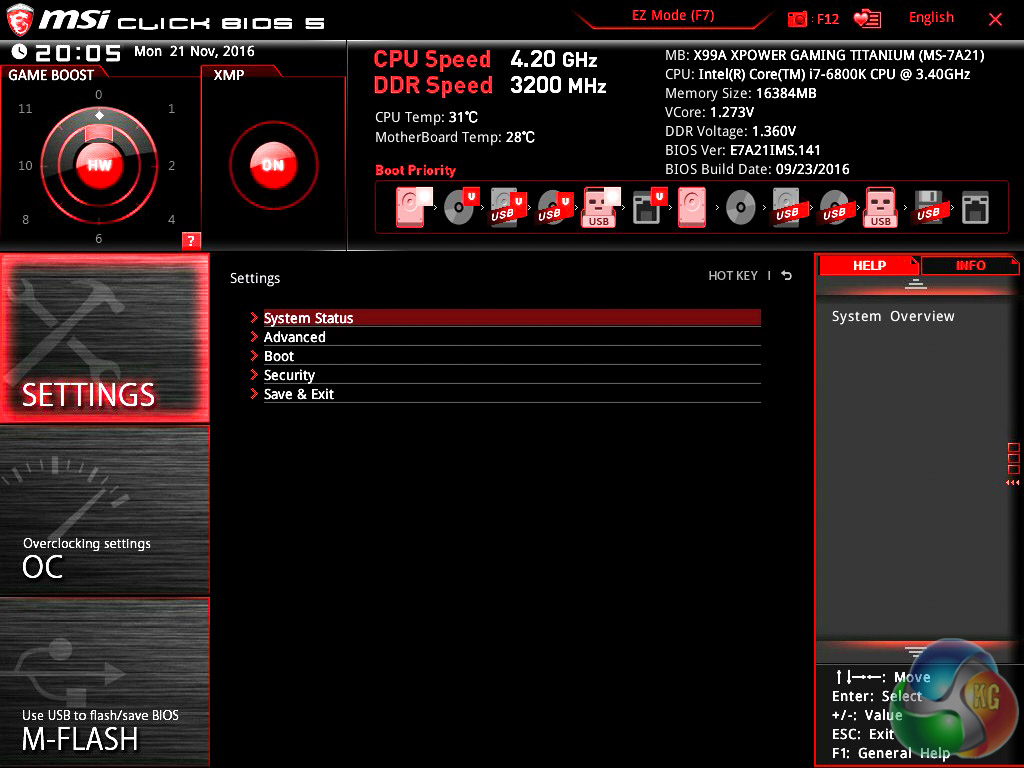Select the pink hard disk boot icon without badge
This screenshot has width=1024, height=768.
692,207
